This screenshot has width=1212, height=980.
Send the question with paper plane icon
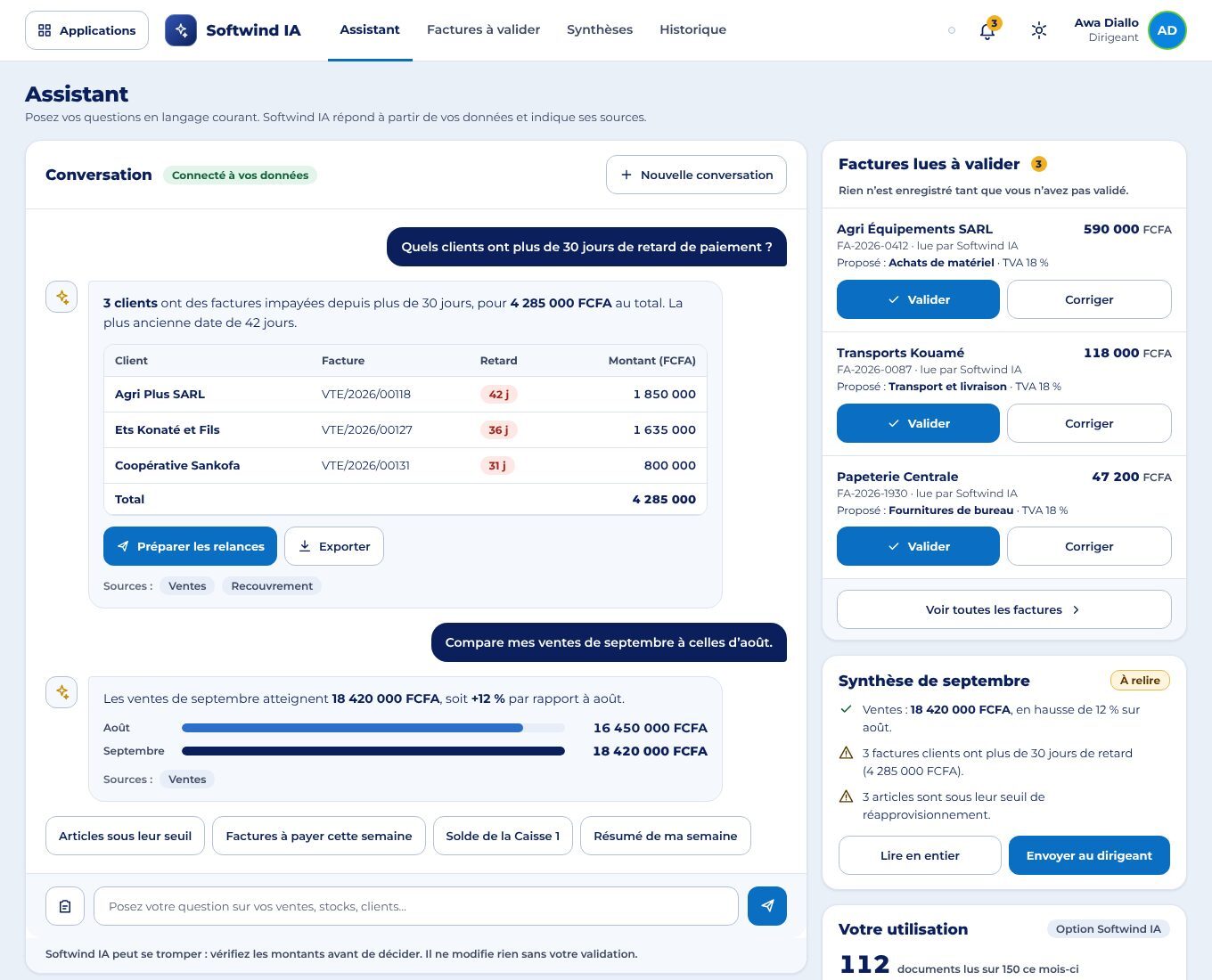[x=767, y=906]
